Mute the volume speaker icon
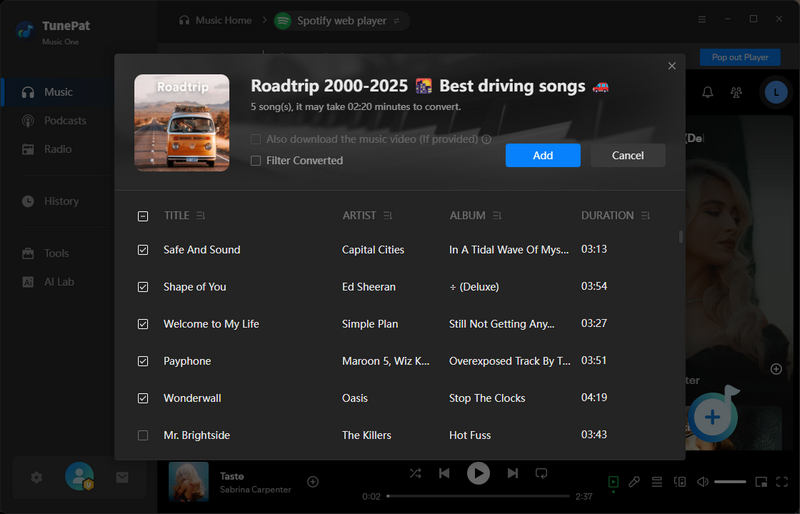The width and height of the screenshot is (800, 514). [703, 481]
